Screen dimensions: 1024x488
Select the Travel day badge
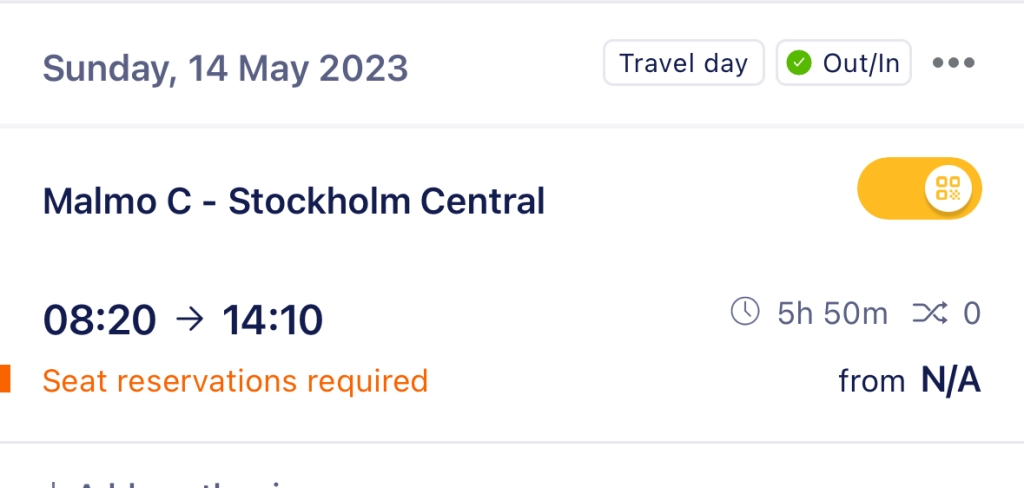click(x=683, y=63)
